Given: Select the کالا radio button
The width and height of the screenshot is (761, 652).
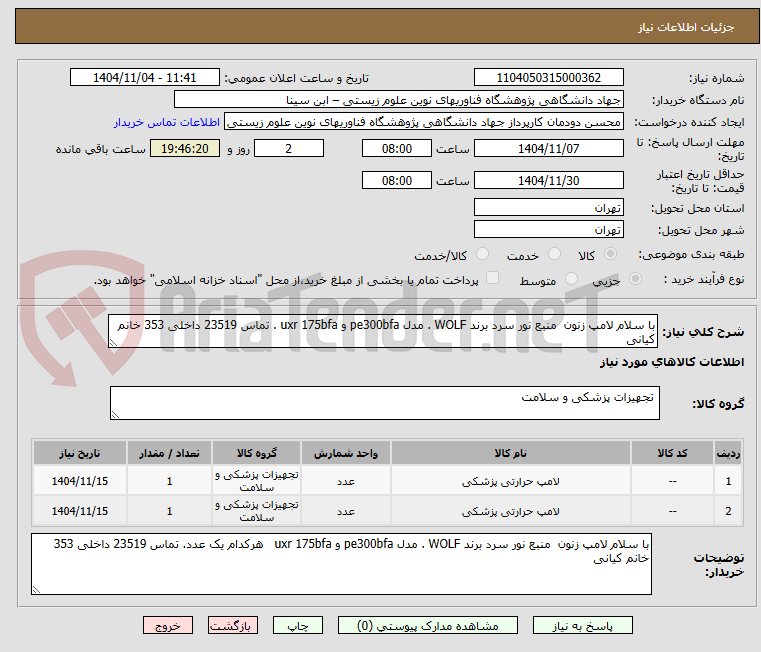Looking at the screenshot, I should (611, 253).
